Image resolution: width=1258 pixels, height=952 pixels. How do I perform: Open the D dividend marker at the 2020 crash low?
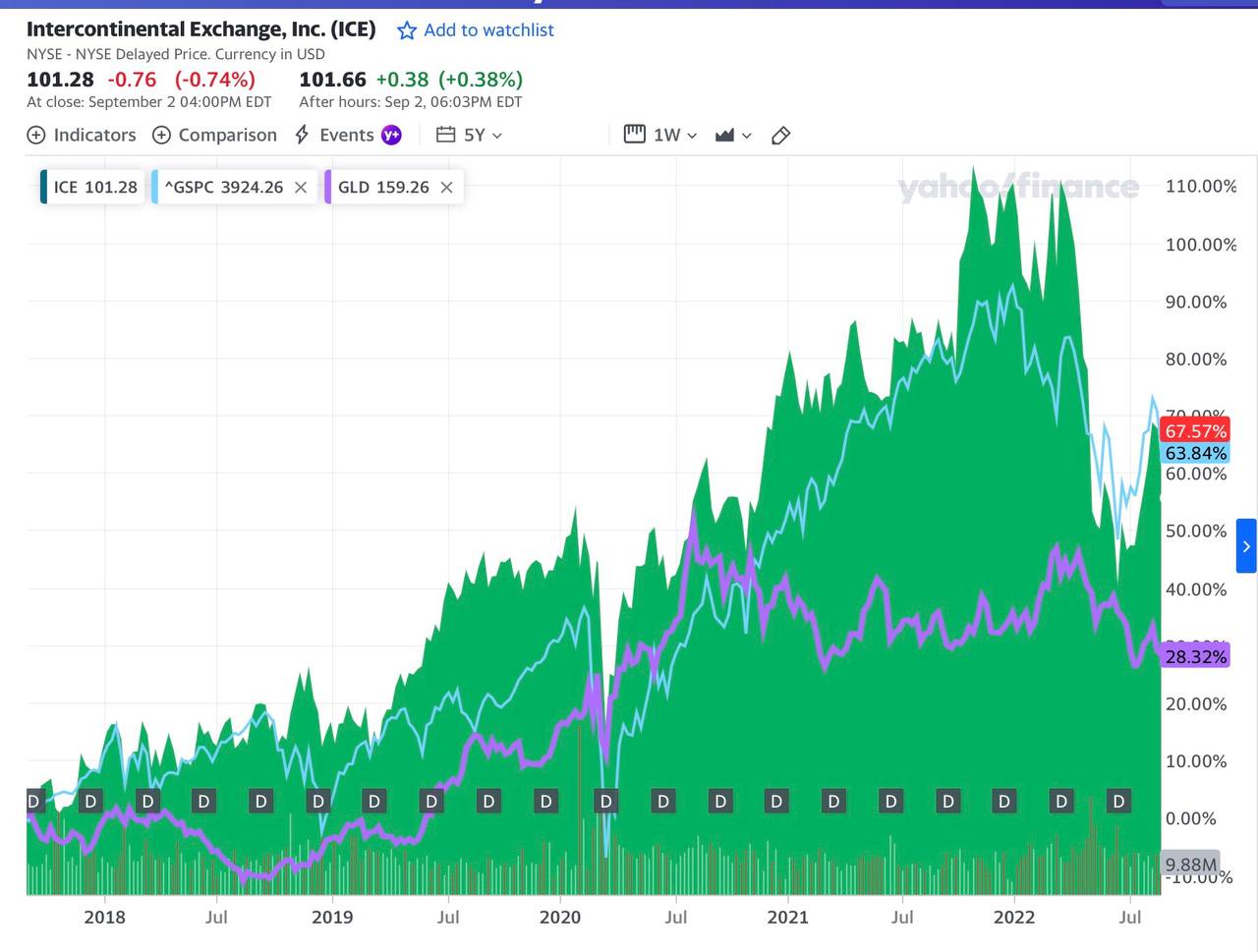[x=605, y=802]
